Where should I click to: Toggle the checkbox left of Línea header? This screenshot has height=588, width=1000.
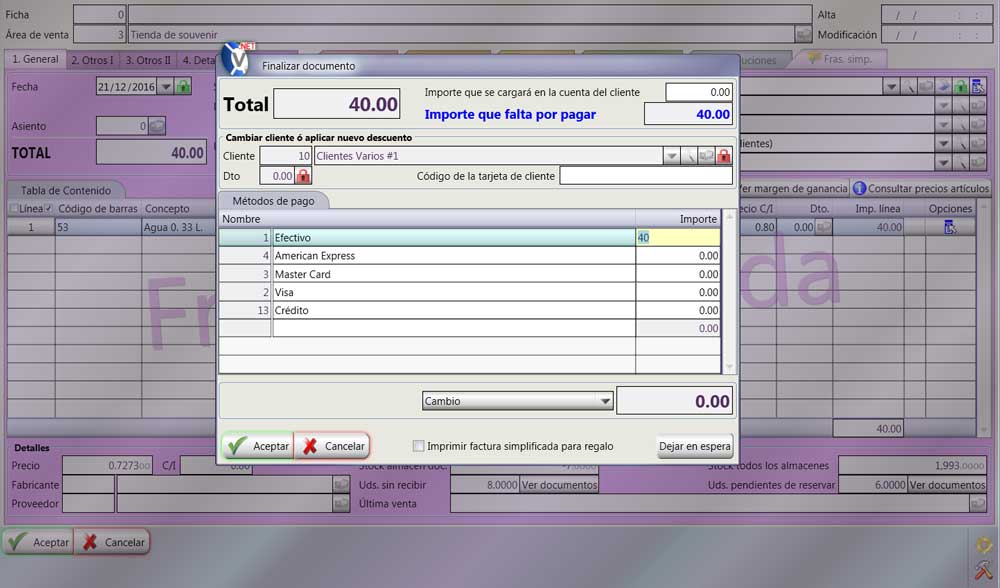click(x=13, y=208)
